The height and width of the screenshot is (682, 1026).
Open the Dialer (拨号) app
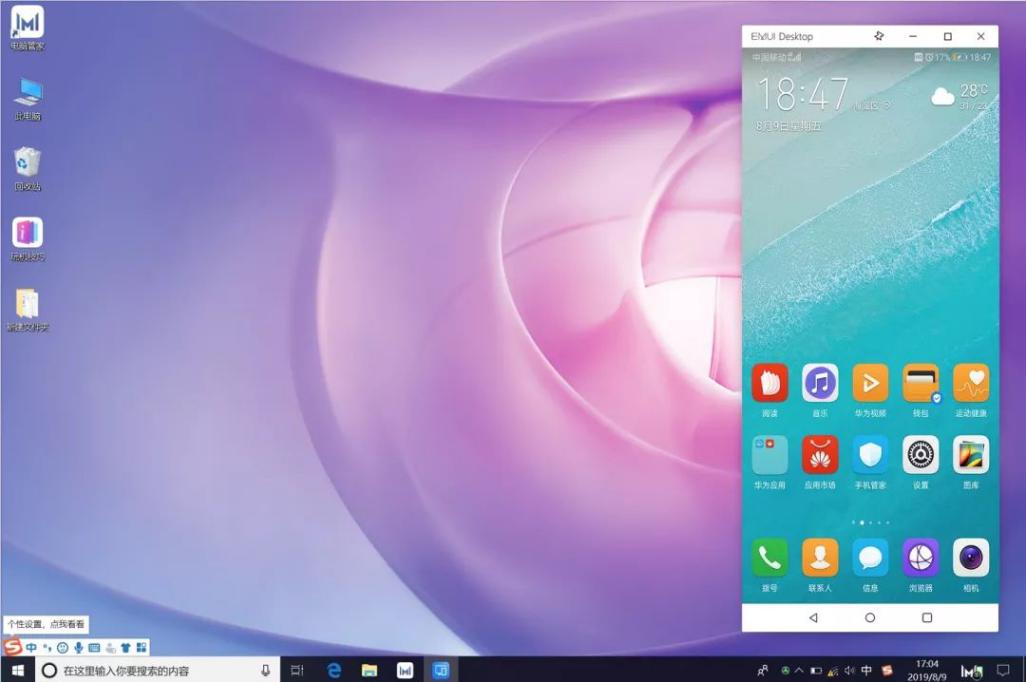(769, 556)
